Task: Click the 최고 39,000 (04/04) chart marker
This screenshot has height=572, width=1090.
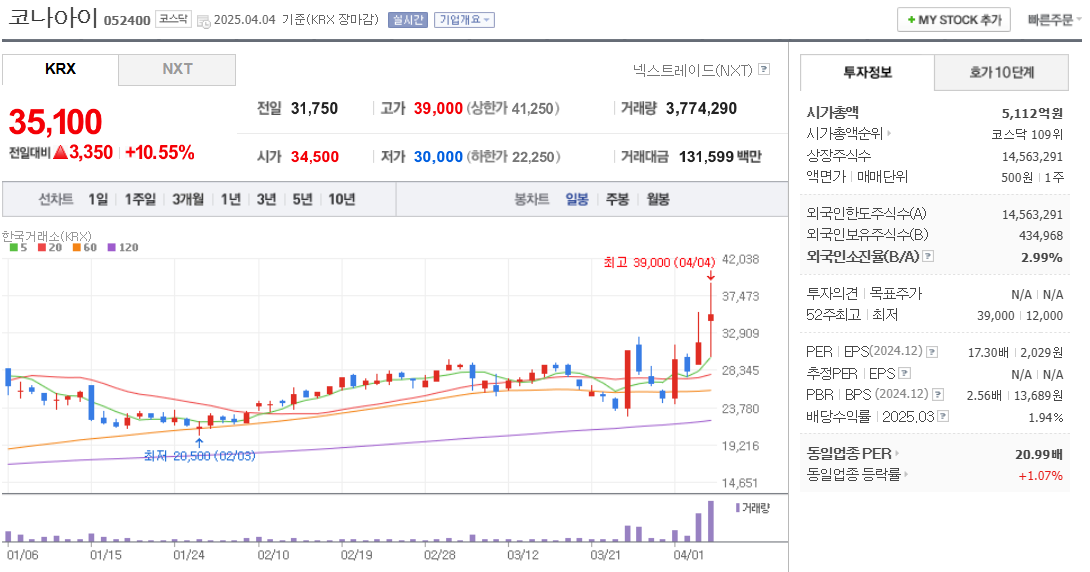Action: click(x=659, y=262)
